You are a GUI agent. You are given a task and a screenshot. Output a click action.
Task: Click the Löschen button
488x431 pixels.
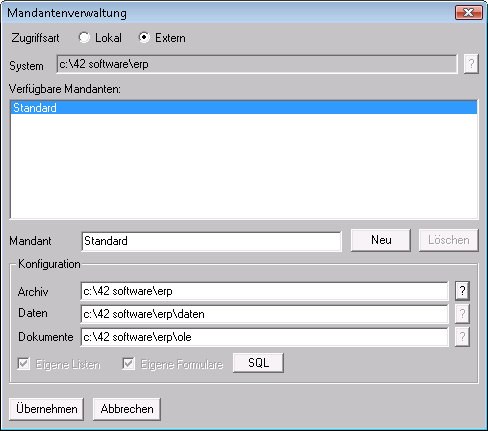click(x=448, y=240)
